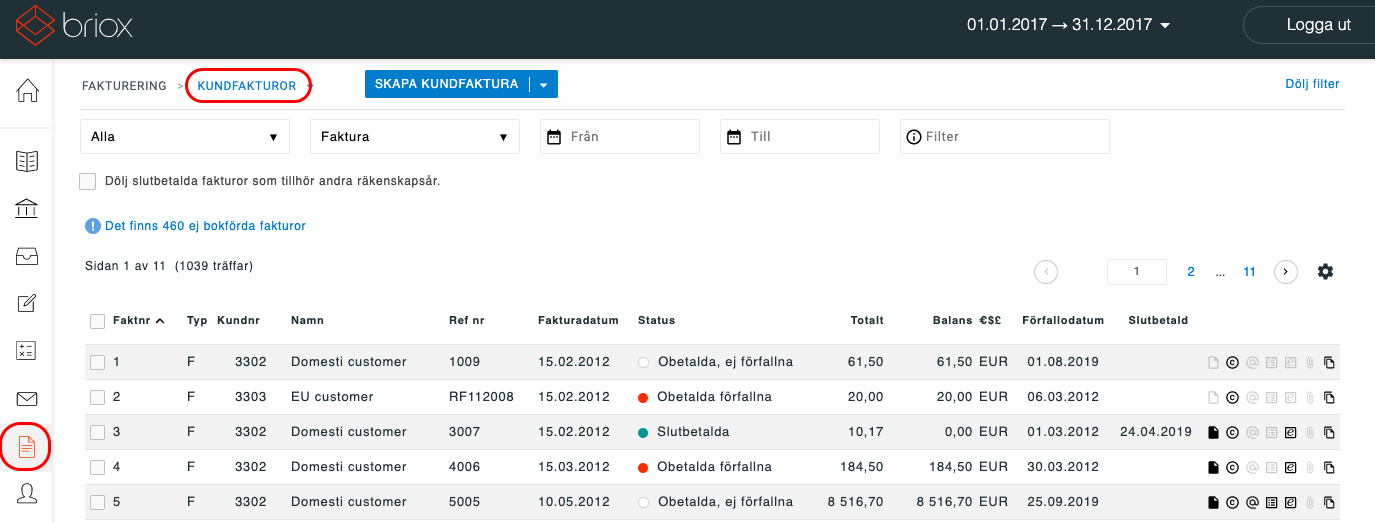Sort by Förfallodatum column header
The width and height of the screenshot is (1375, 522).
[1063, 321]
